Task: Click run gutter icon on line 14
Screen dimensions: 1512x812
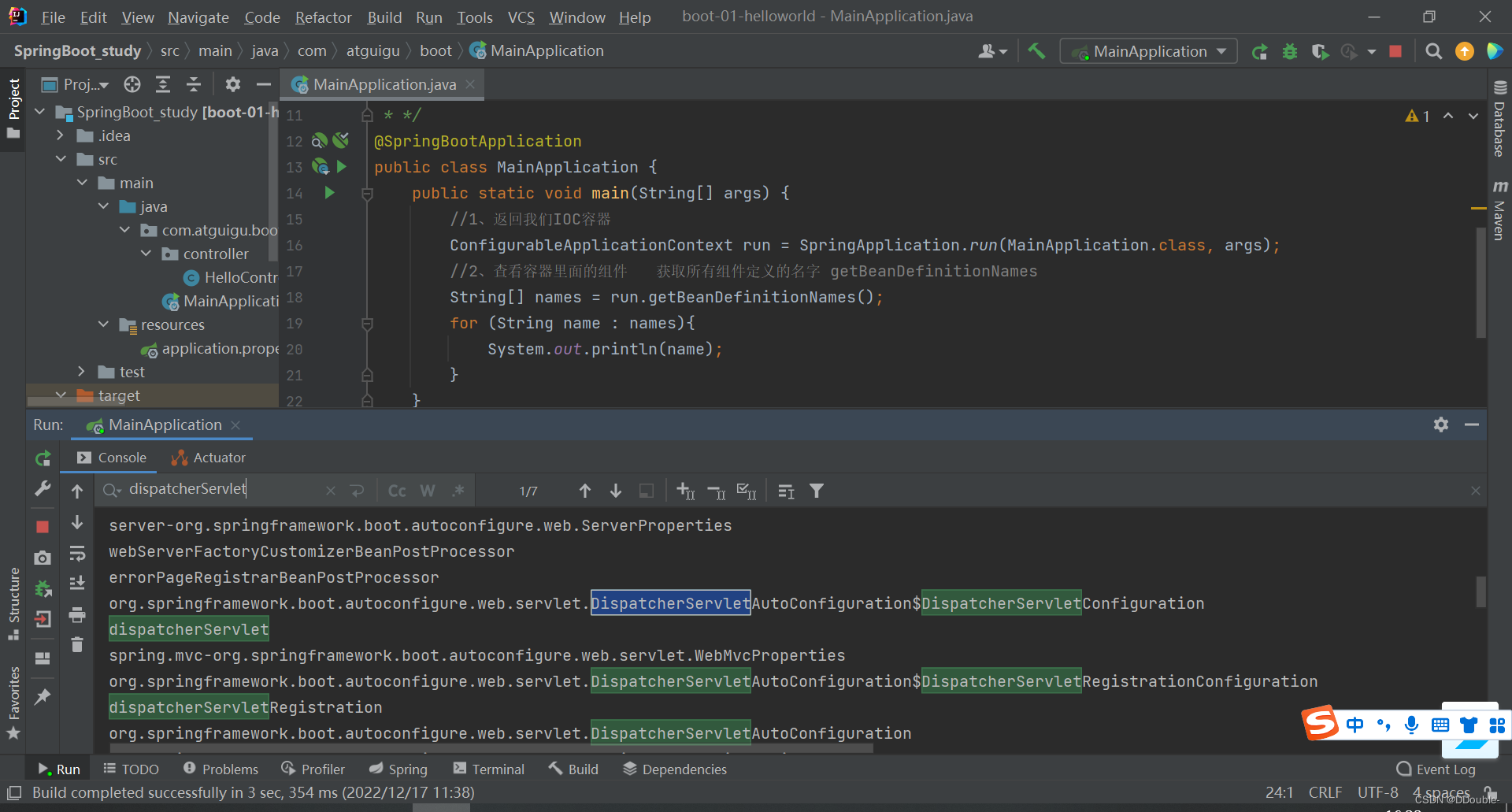Action: (x=330, y=192)
